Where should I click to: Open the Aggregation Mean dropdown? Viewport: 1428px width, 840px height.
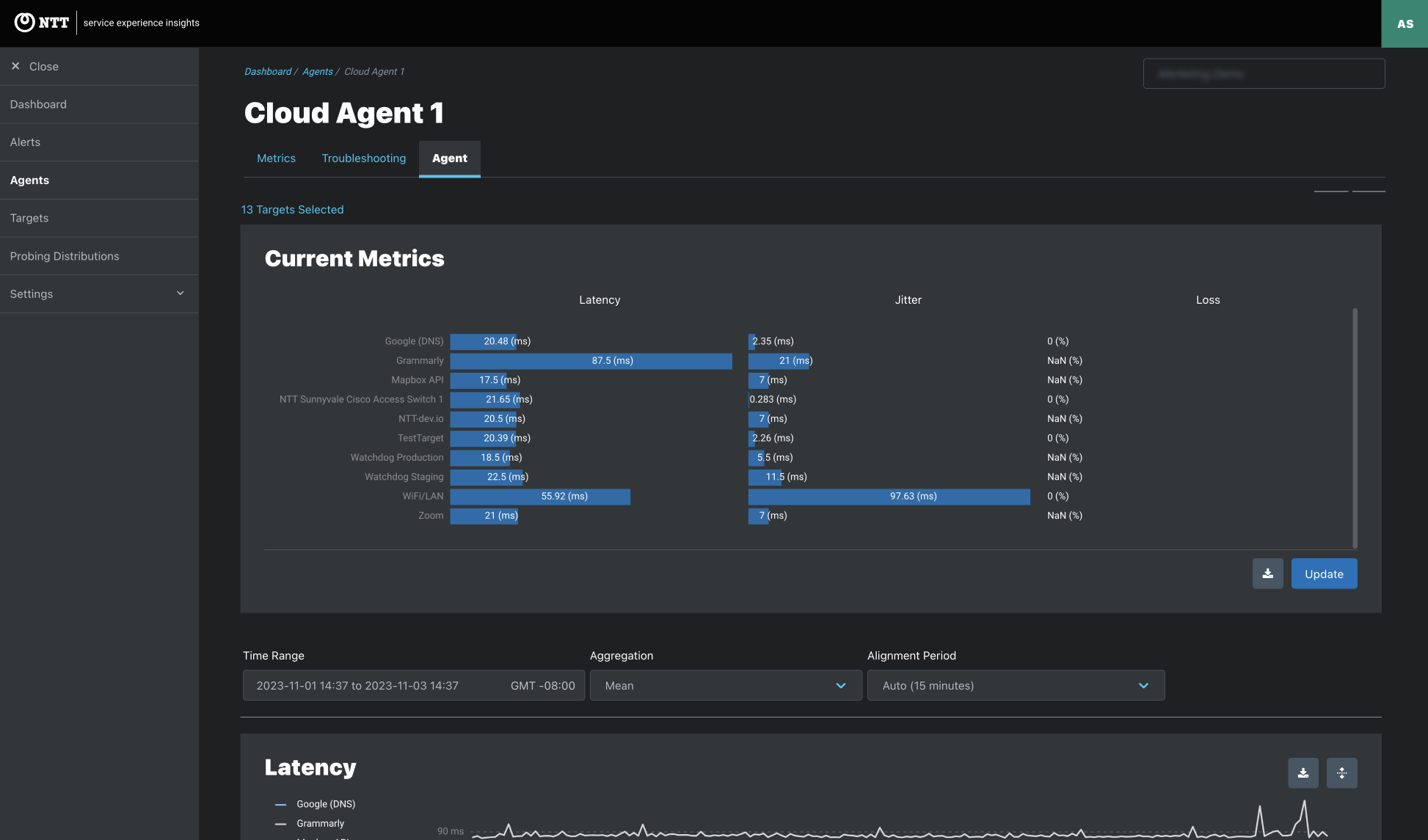point(726,685)
